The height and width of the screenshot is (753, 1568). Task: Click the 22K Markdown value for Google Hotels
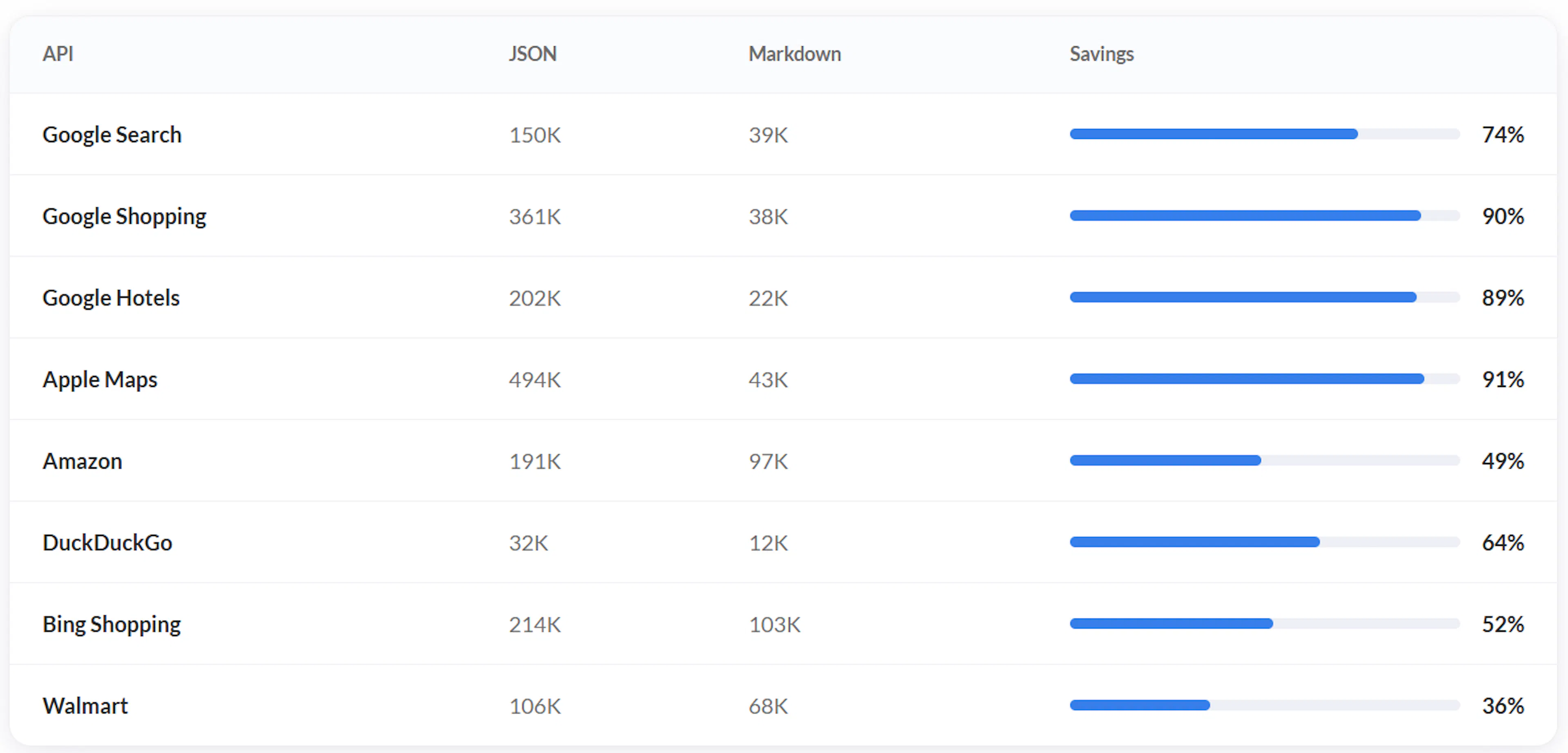pos(768,298)
